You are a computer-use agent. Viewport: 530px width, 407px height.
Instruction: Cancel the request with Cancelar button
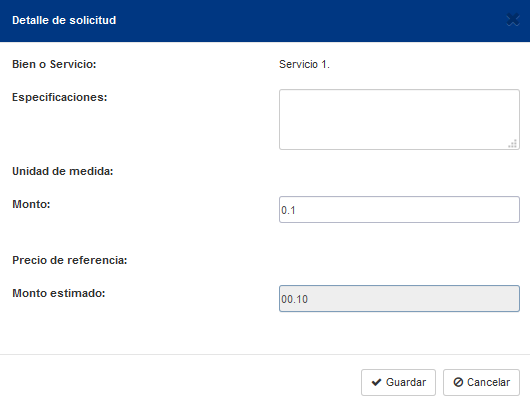coord(481,382)
